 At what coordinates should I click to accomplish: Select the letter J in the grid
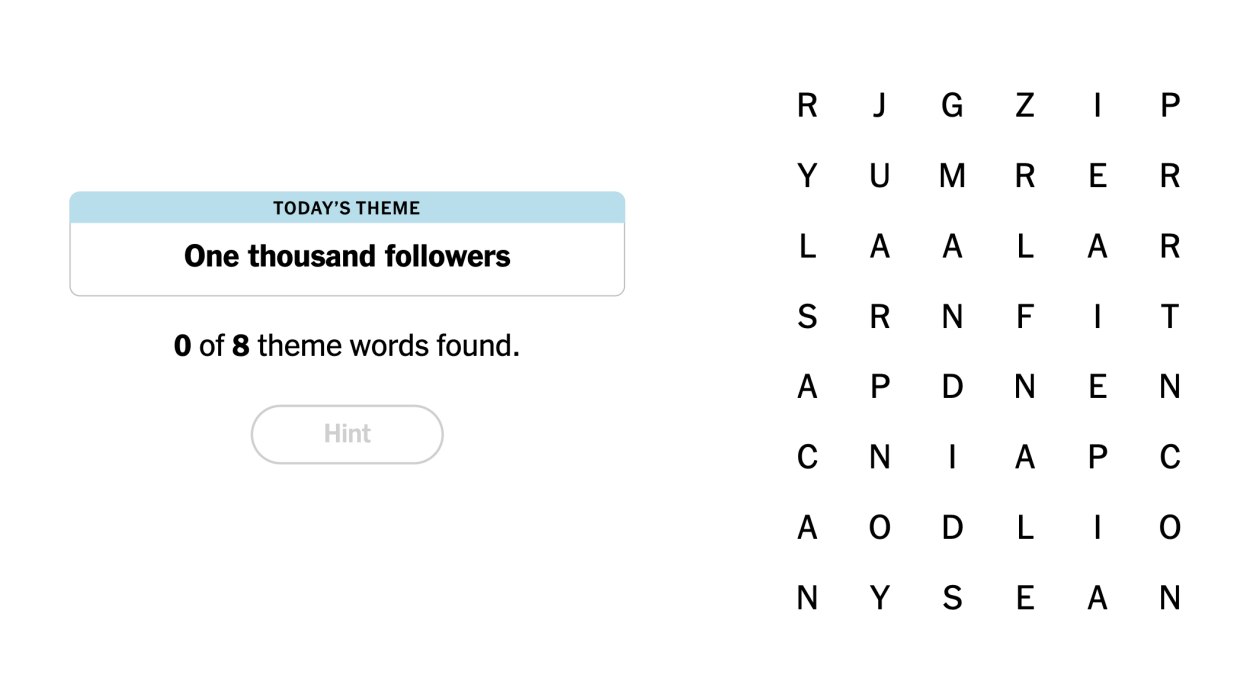click(x=879, y=105)
